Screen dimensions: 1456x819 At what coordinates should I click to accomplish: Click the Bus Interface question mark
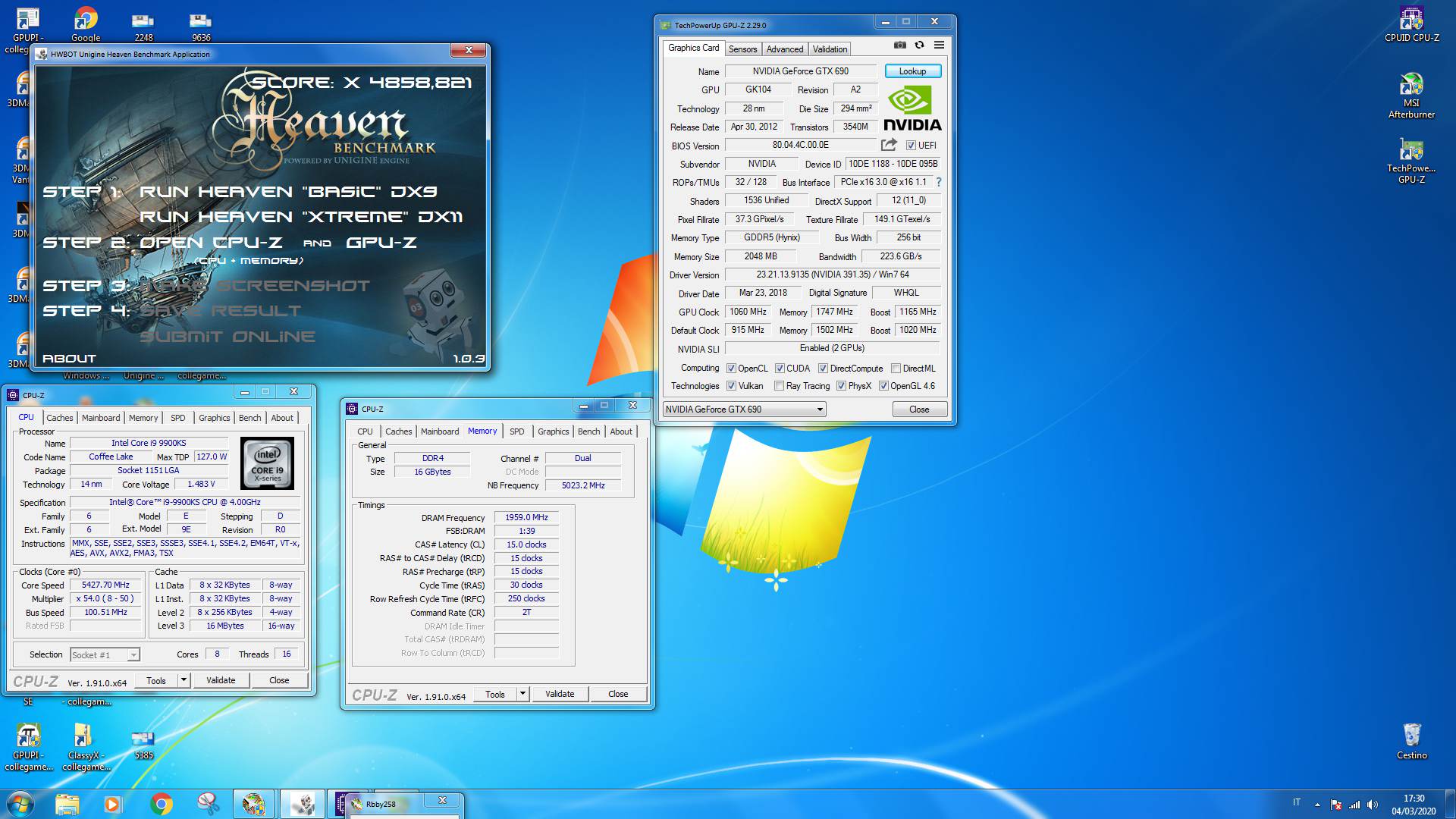[x=939, y=182]
